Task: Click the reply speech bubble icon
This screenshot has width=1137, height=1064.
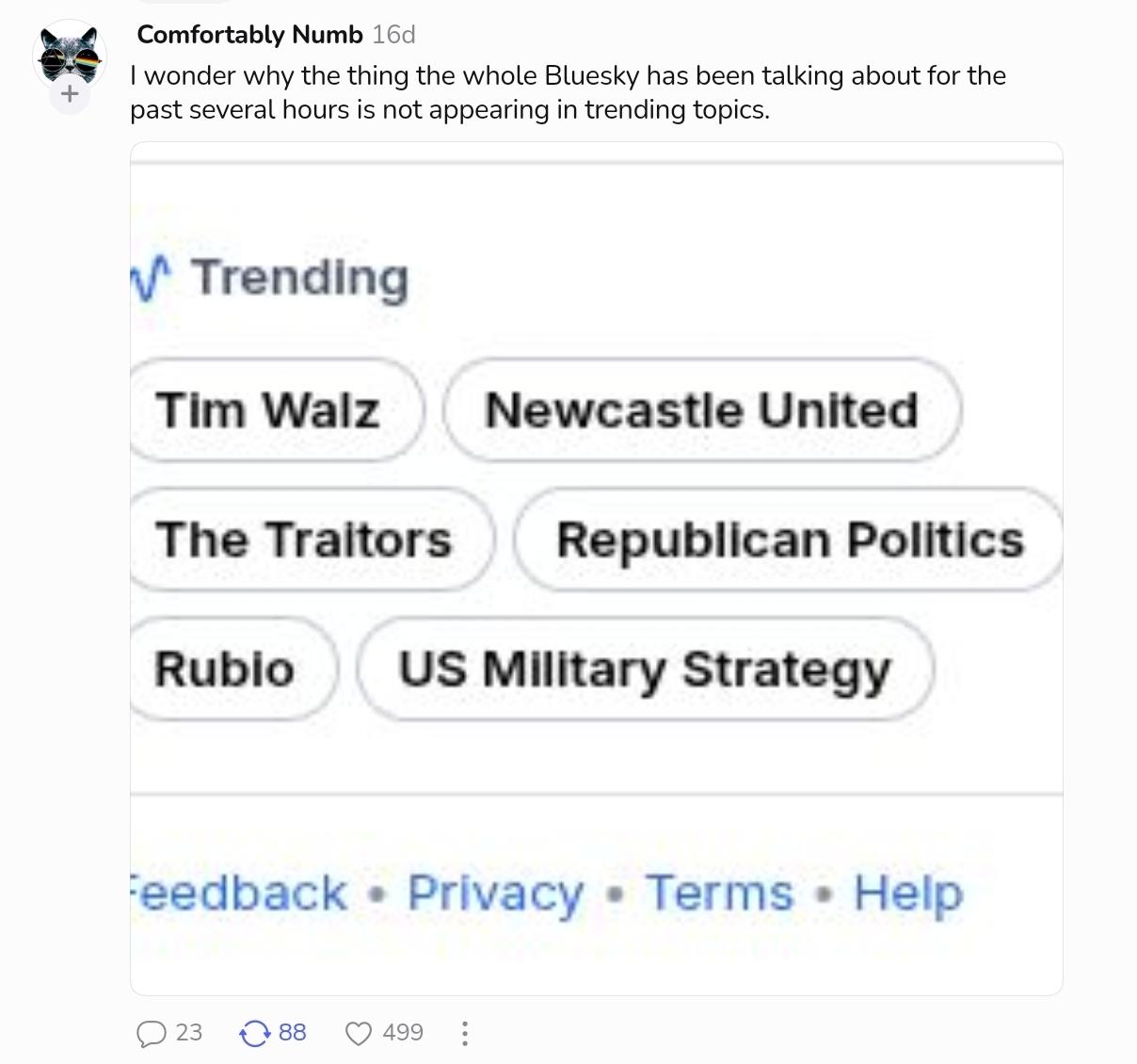Action: 152,1033
